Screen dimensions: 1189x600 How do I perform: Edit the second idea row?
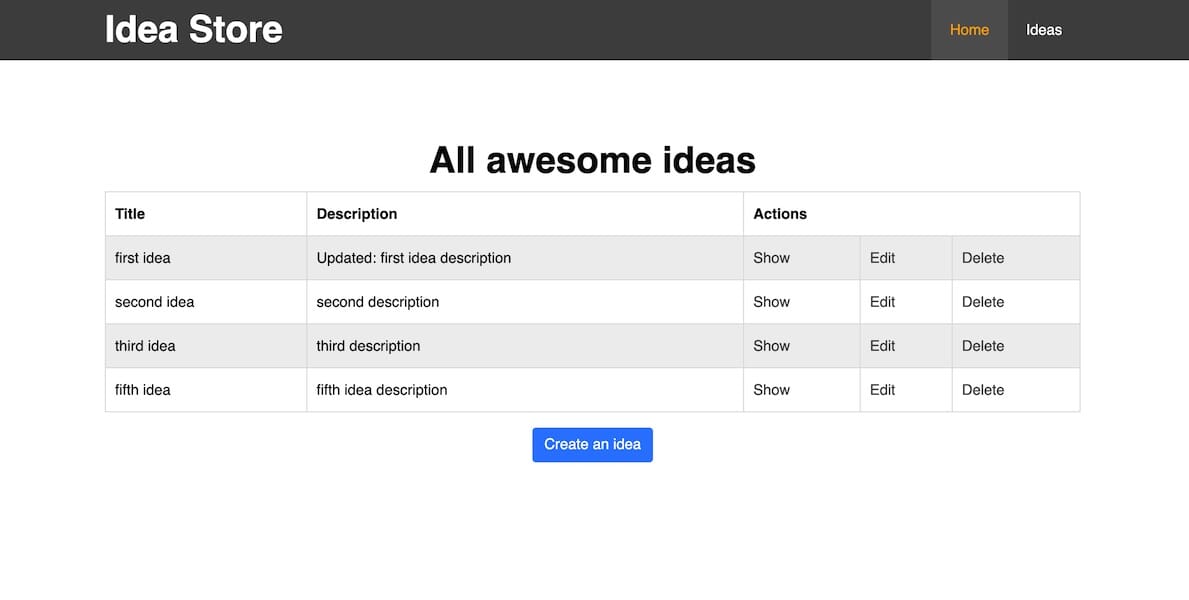(882, 302)
